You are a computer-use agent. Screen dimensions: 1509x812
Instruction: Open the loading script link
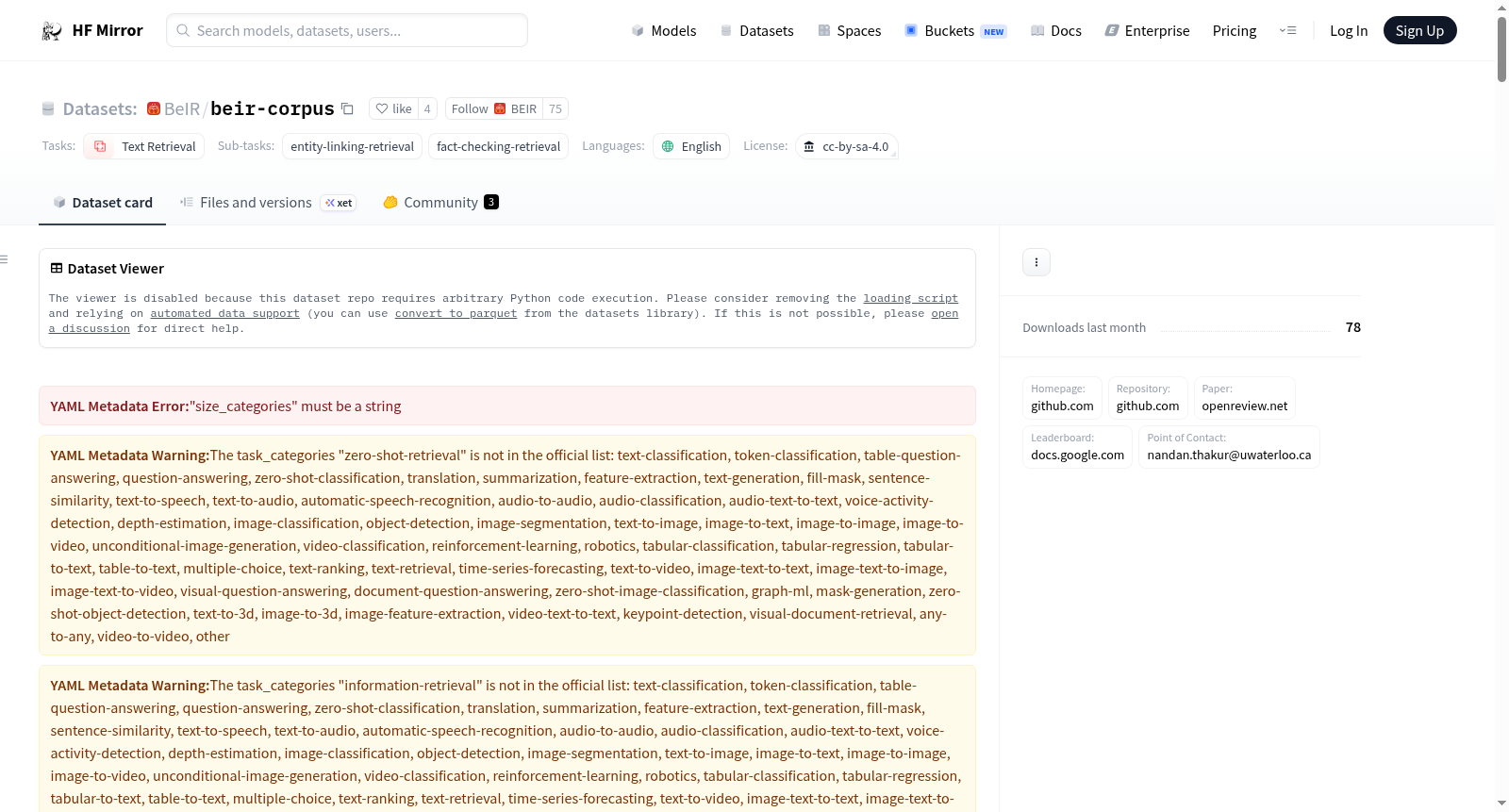pyautogui.click(x=910, y=298)
